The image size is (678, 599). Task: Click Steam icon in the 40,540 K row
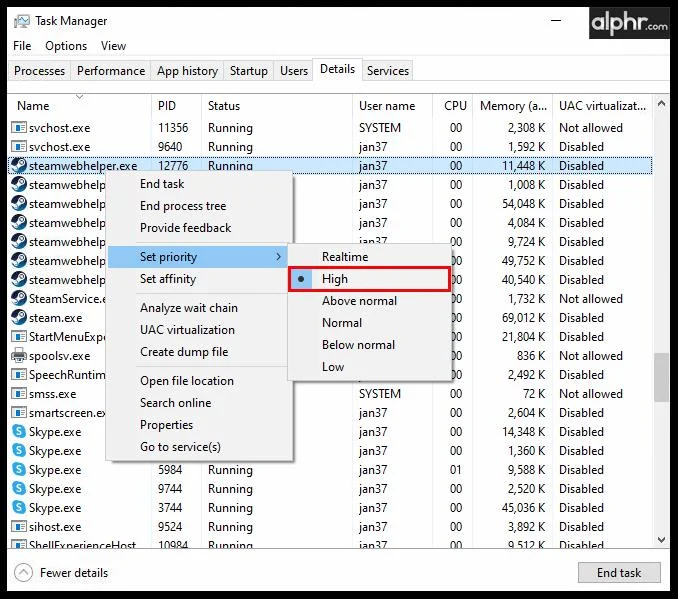pos(19,280)
